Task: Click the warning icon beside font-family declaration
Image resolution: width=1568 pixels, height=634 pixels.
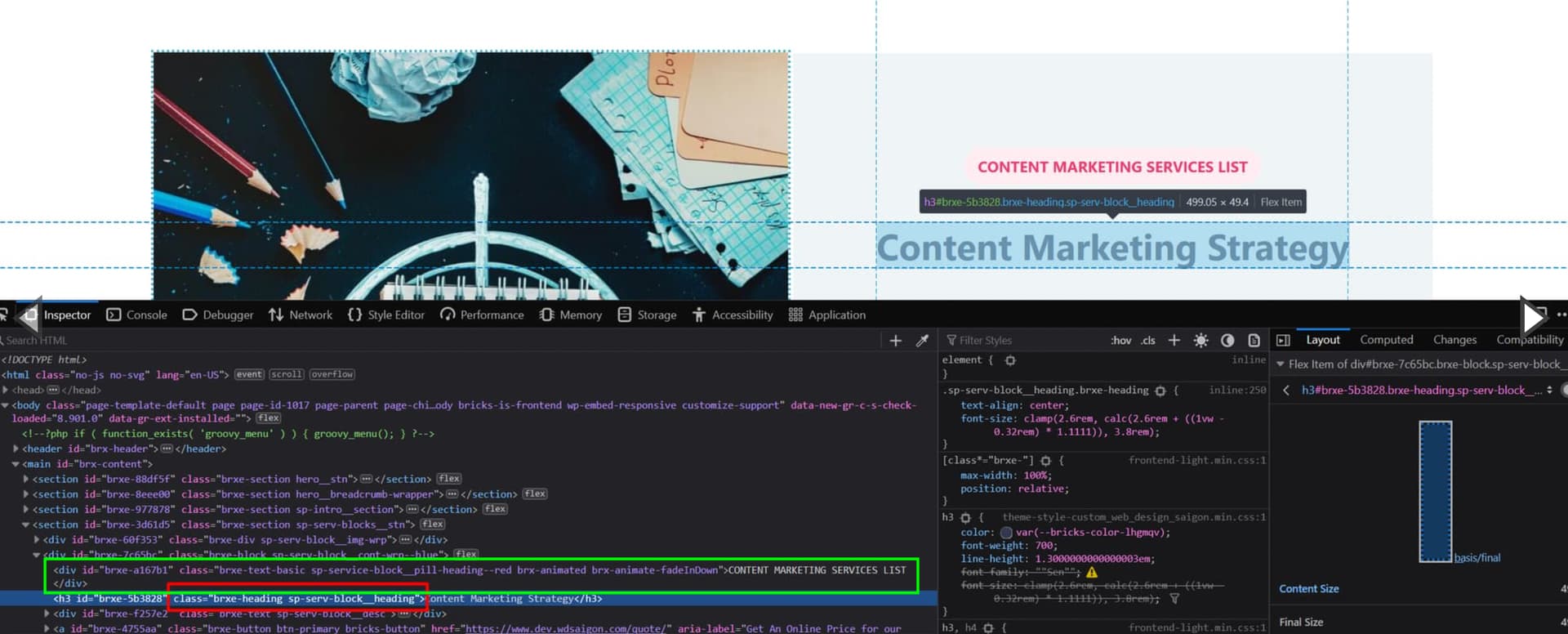Action: 1092,572
